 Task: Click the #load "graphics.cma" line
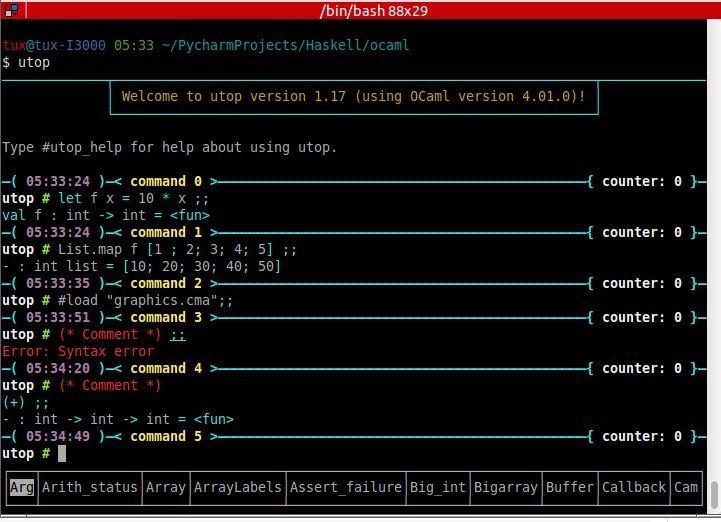(145, 301)
